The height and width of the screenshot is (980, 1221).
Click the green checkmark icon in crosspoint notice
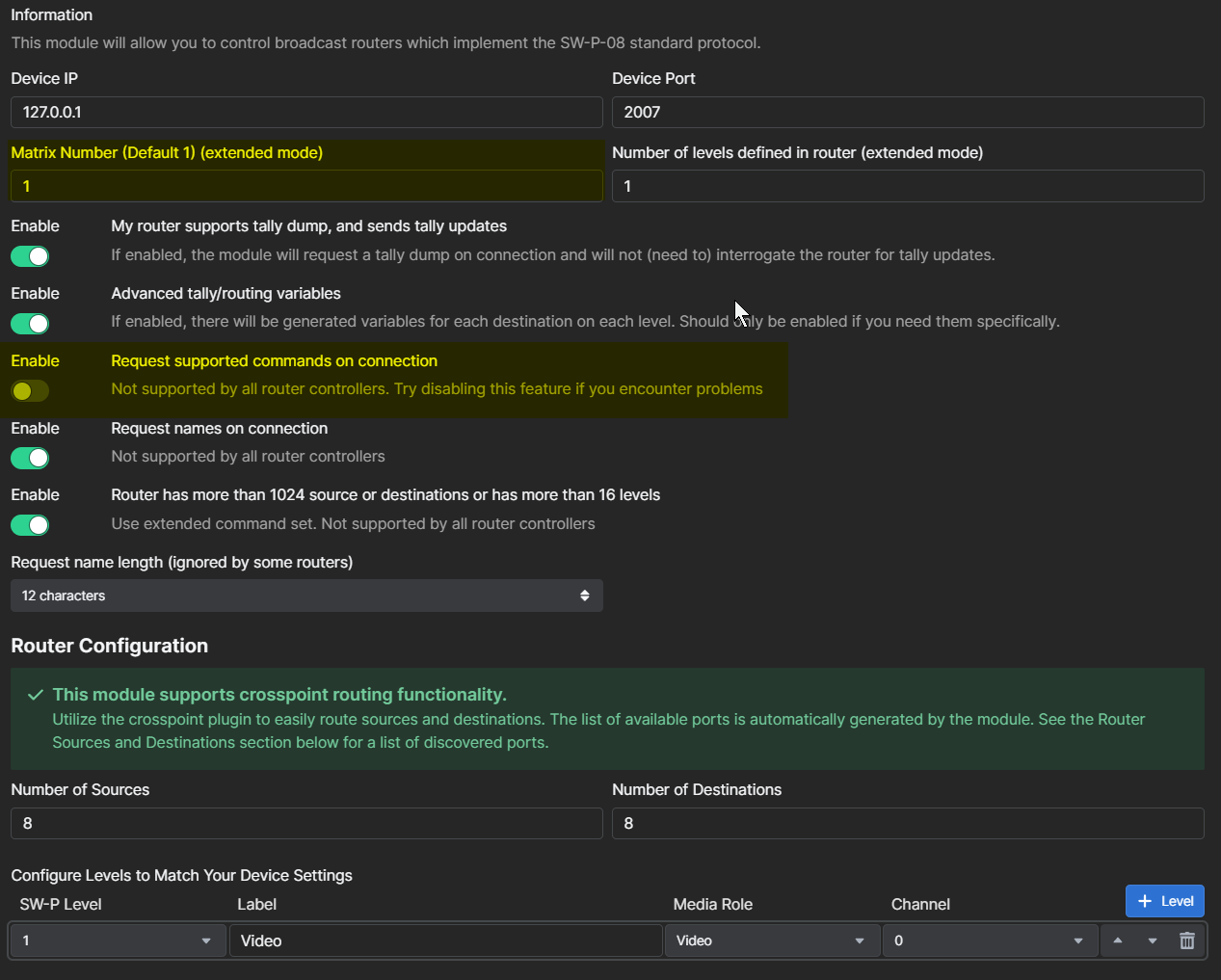pos(36,695)
